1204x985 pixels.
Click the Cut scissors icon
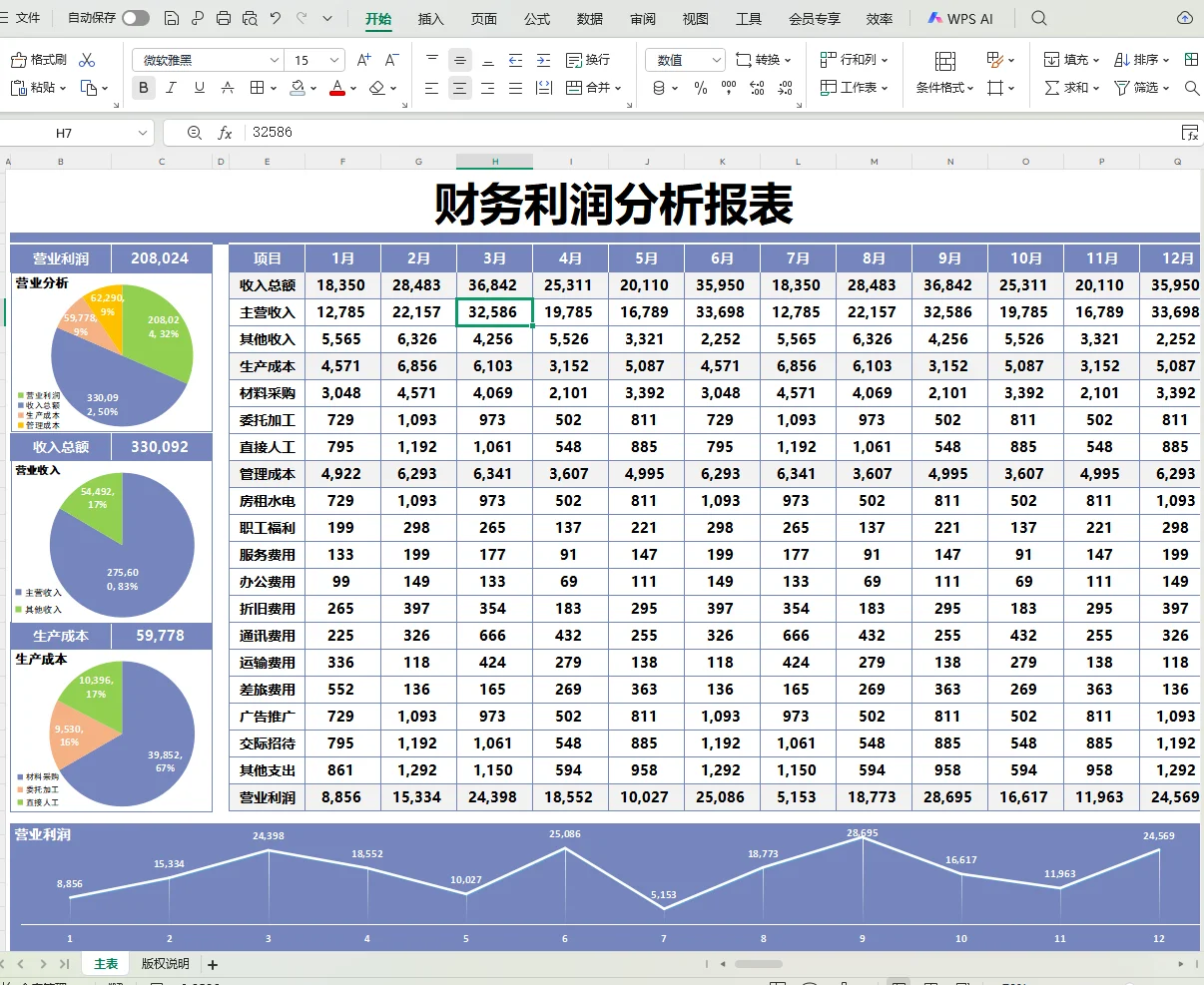(87, 60)
